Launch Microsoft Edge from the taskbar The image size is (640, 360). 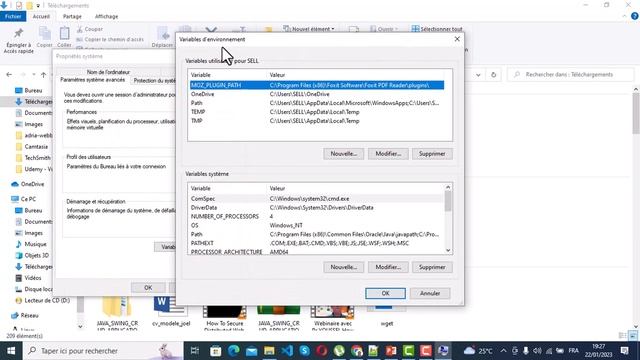tap(233, 351)
